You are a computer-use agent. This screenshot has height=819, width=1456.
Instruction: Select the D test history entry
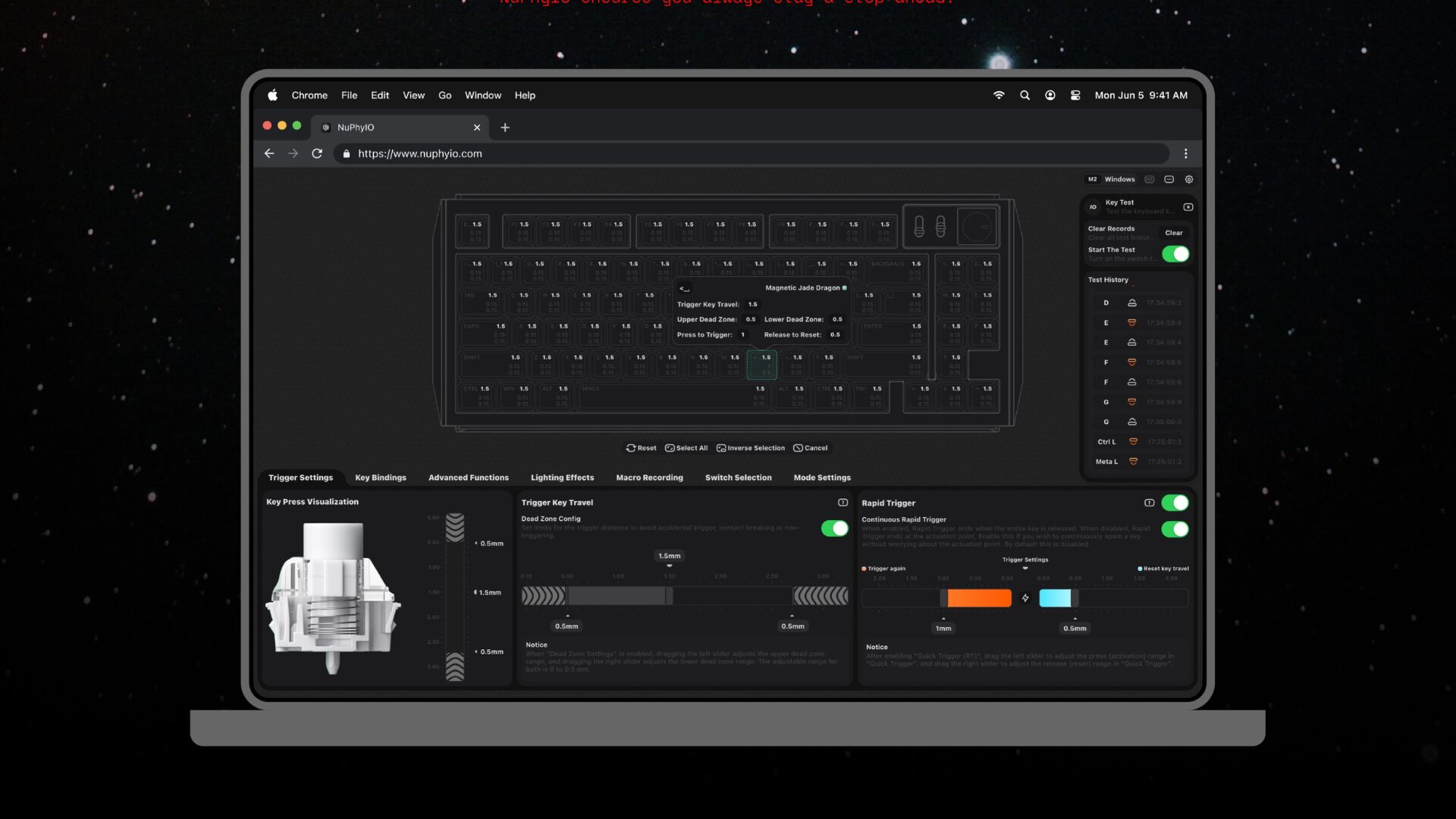coord(1138,303)
